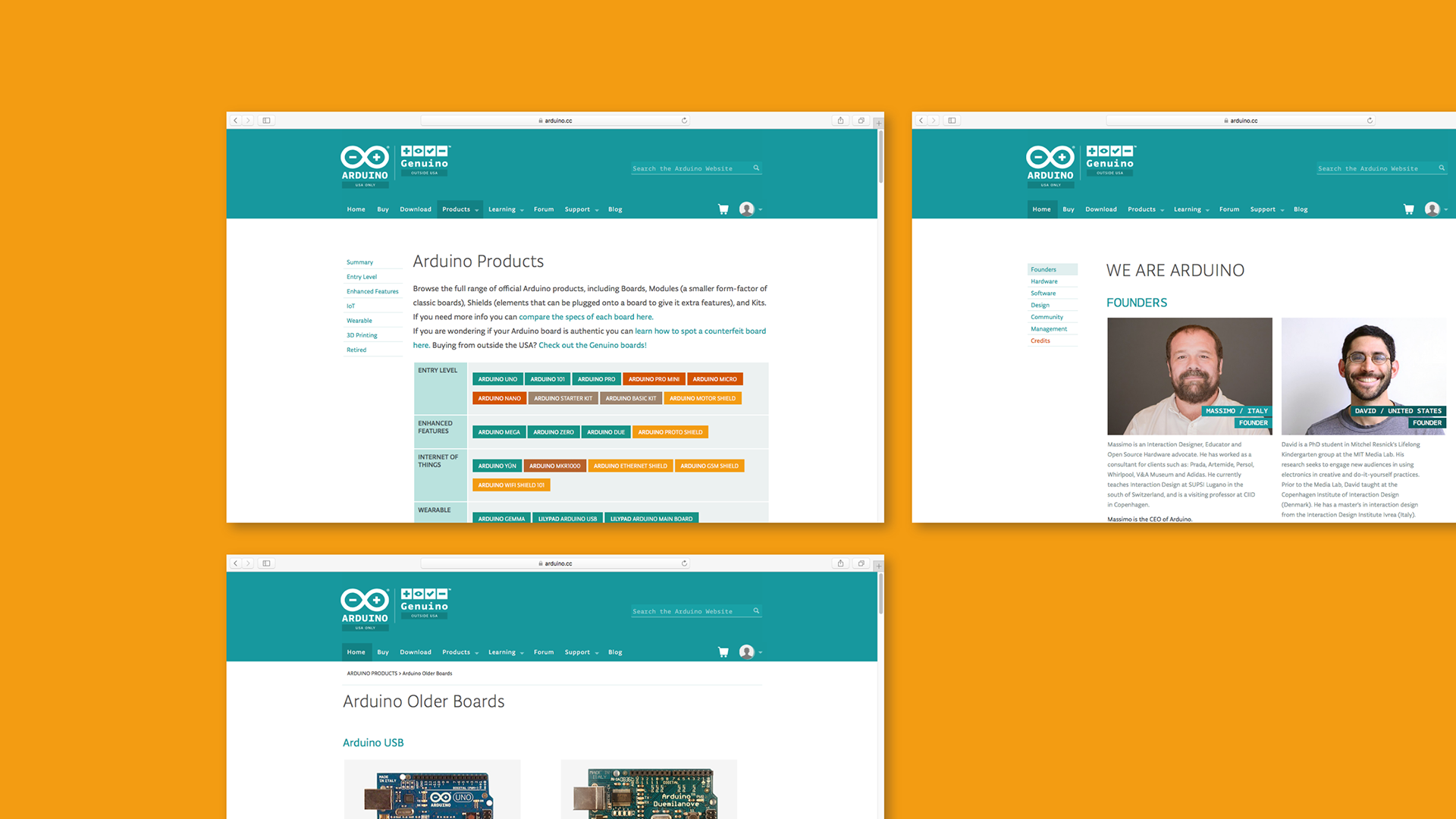Click the Genuino logo in the Arduino Products window
This screenshot has height=819, width=1456.
[425, 161]
